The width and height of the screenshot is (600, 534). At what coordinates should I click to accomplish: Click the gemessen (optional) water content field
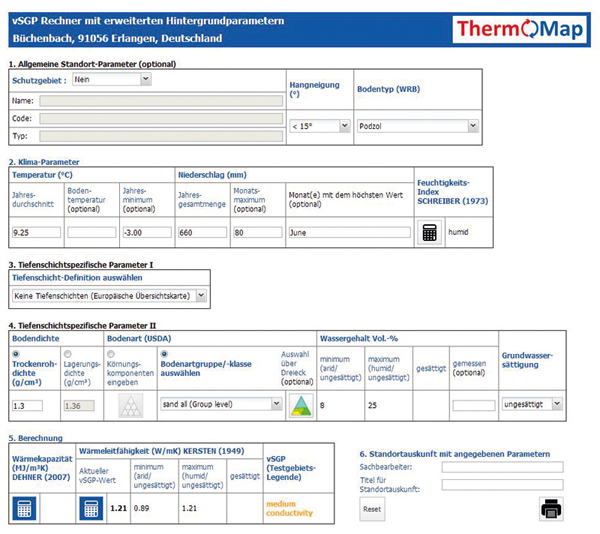[x=474, y=405]
